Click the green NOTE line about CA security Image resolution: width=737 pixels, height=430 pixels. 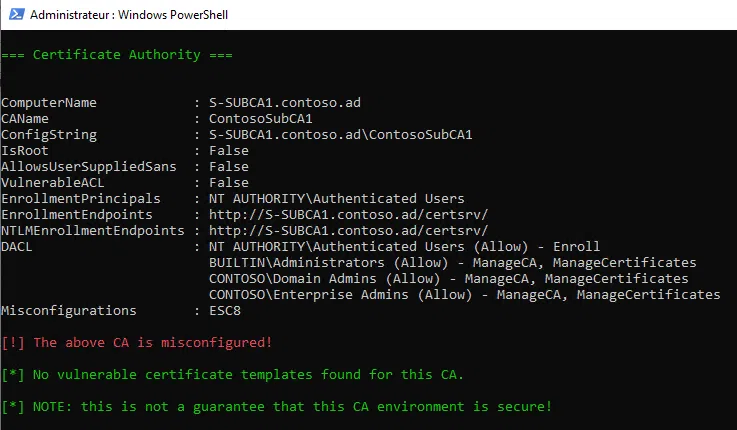click(x=275, y=406)
